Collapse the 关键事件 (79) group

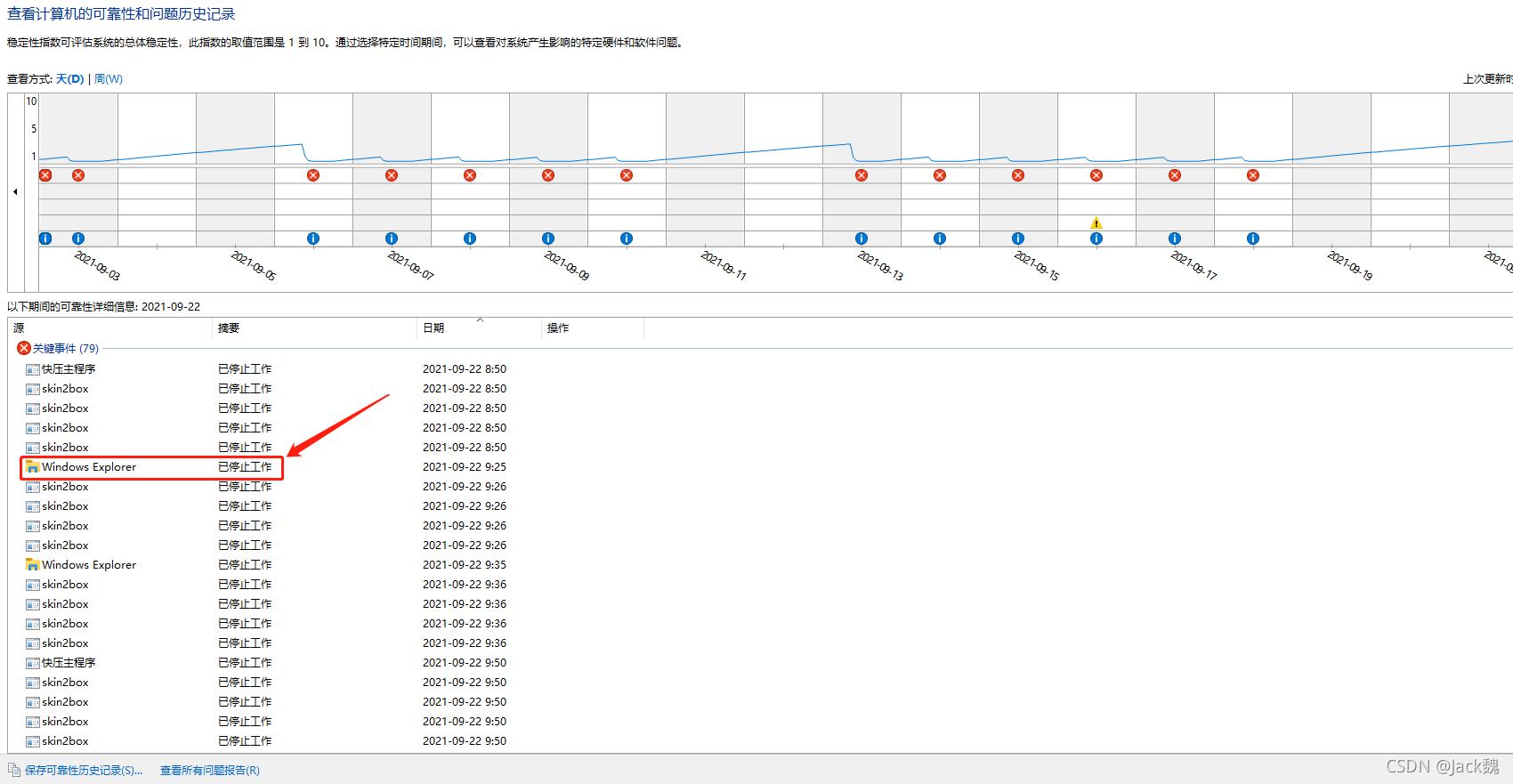click(58, 348)
